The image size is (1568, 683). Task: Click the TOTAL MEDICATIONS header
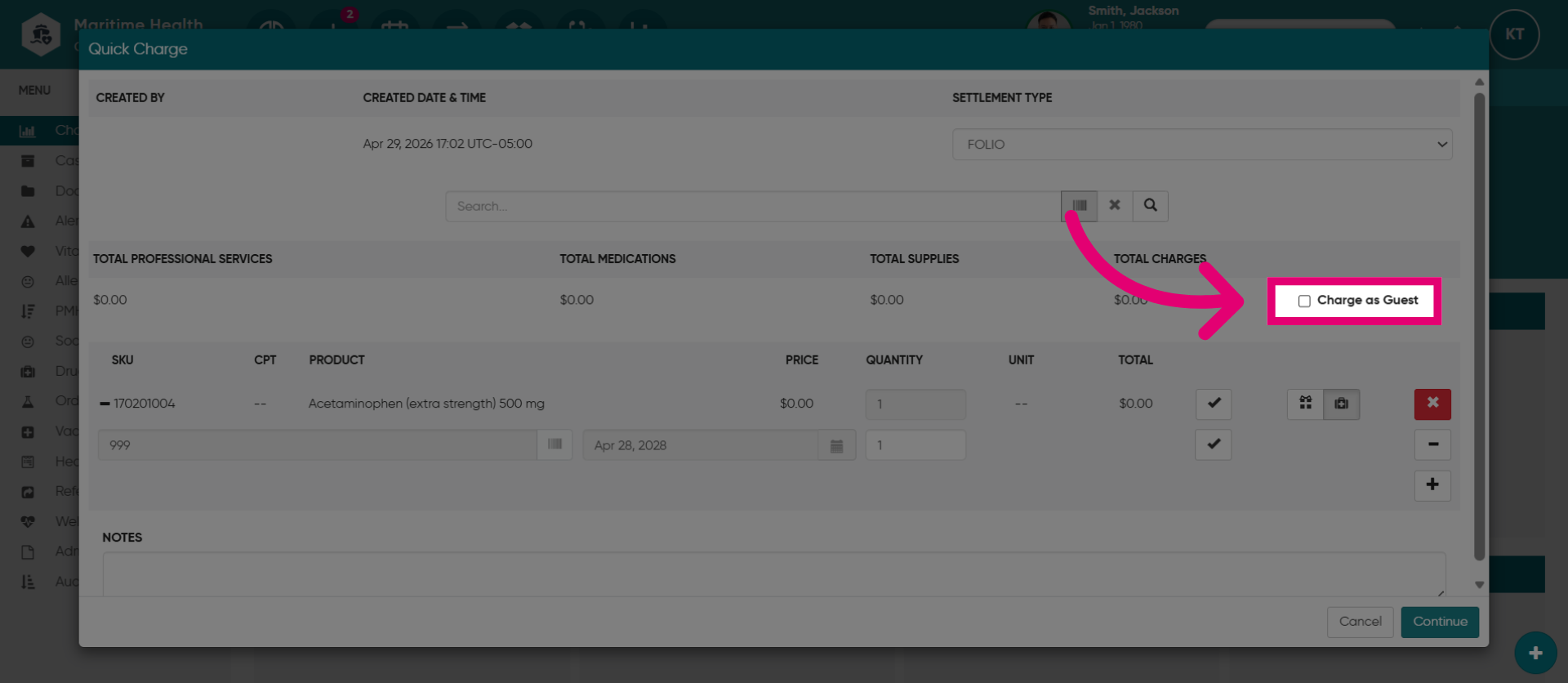click(617, 259)
